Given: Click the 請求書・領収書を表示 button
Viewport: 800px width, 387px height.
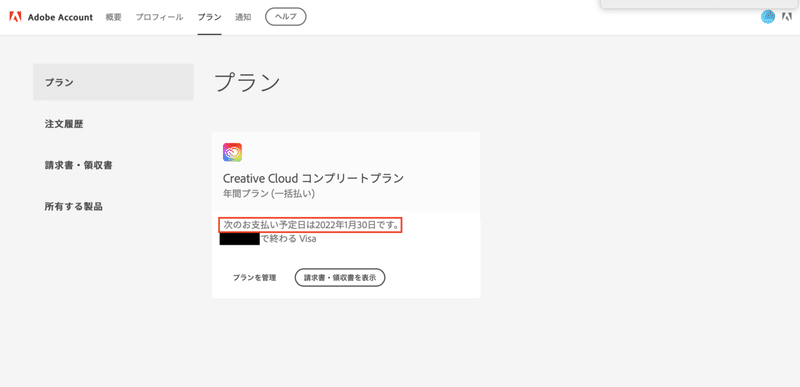Looking at the screenshot, I should (x=340, y=278).
